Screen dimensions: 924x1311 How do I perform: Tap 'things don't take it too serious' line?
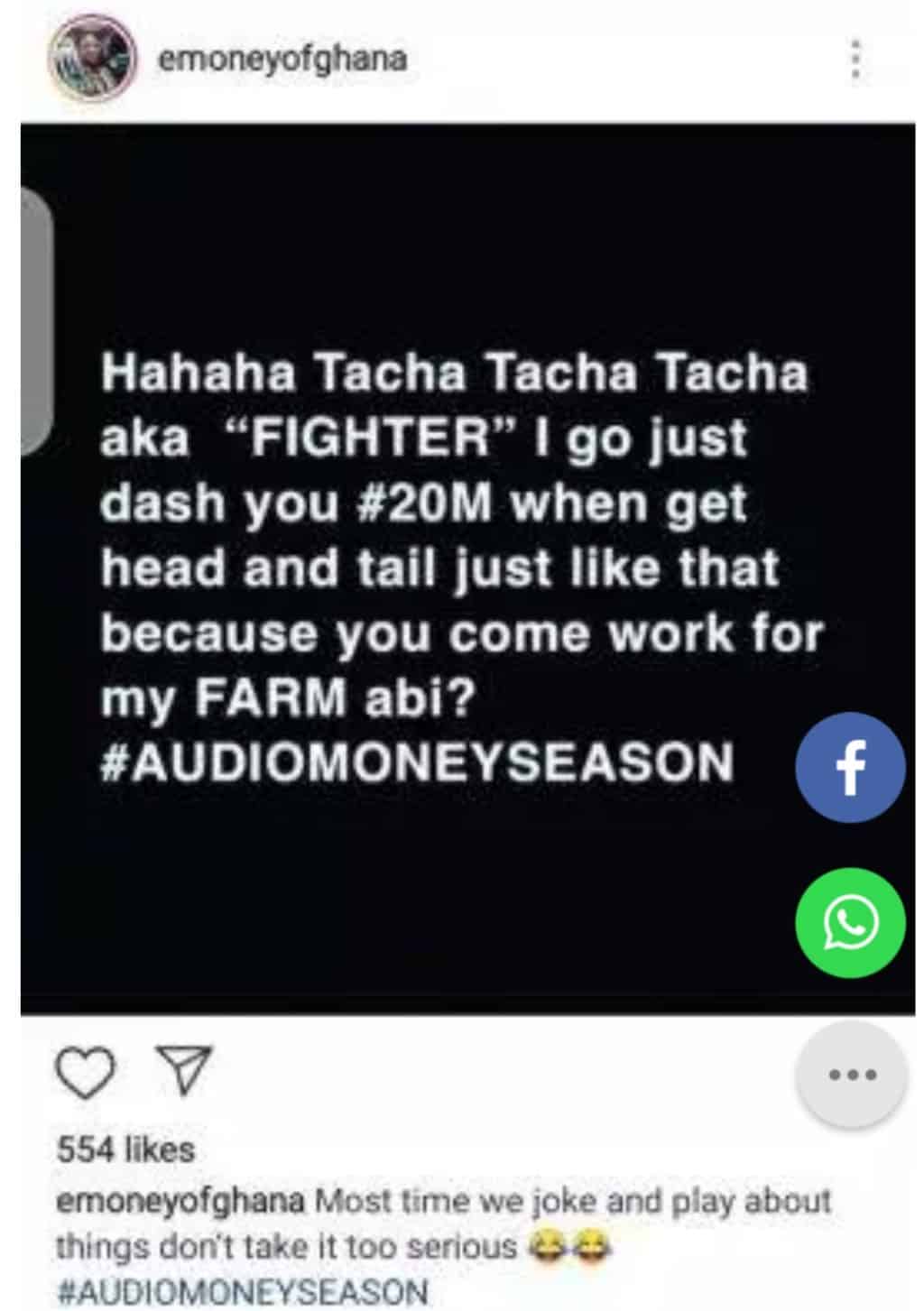pyautogui.click(x=286, y=1247)
